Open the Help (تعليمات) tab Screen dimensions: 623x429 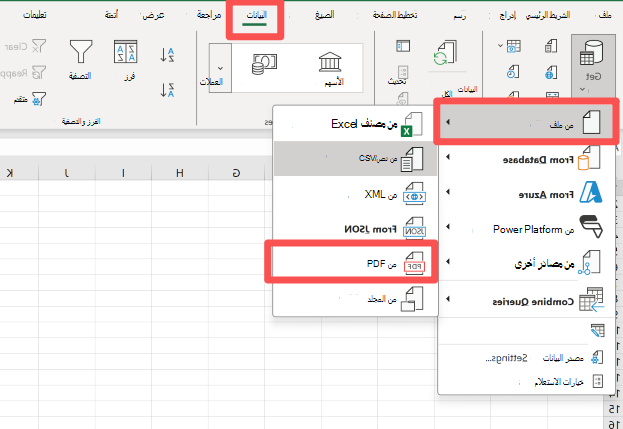[35, 15]
